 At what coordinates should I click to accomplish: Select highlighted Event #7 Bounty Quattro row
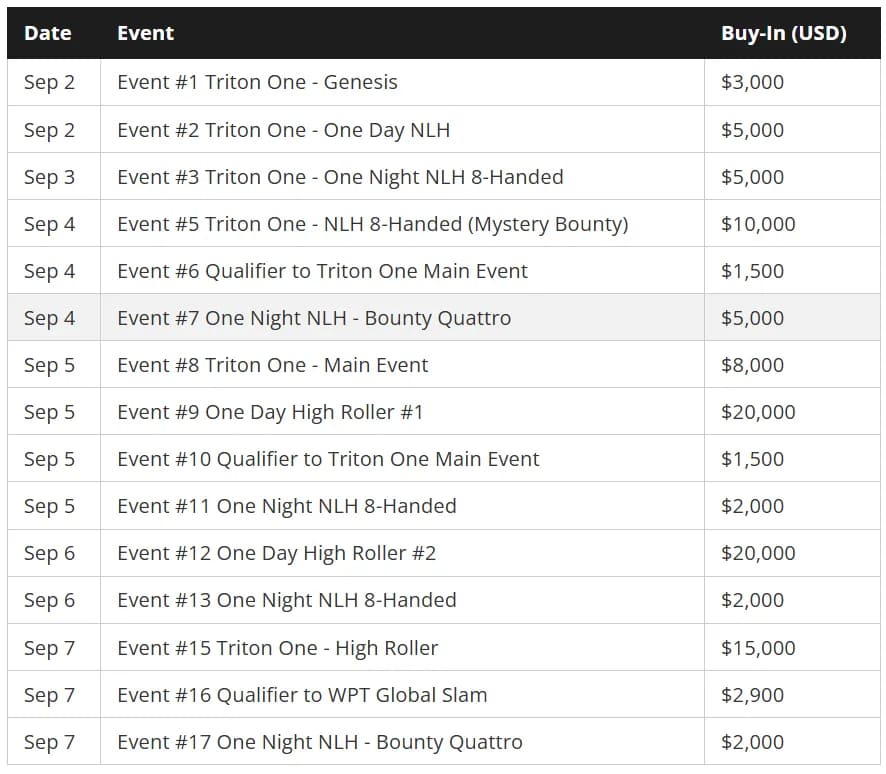(444, 318)
